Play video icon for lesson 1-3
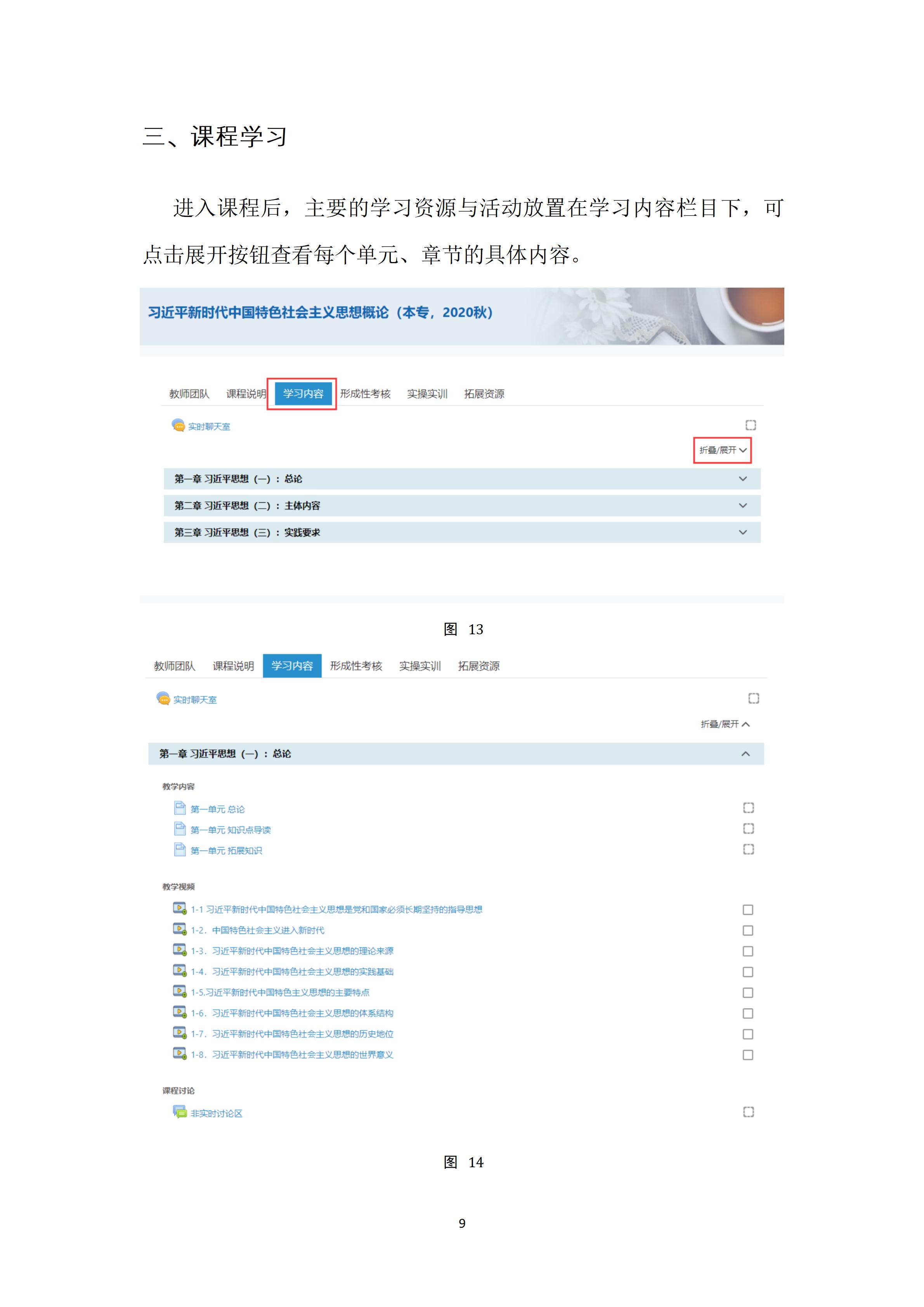924x1307 pixels. pos(180,949)
